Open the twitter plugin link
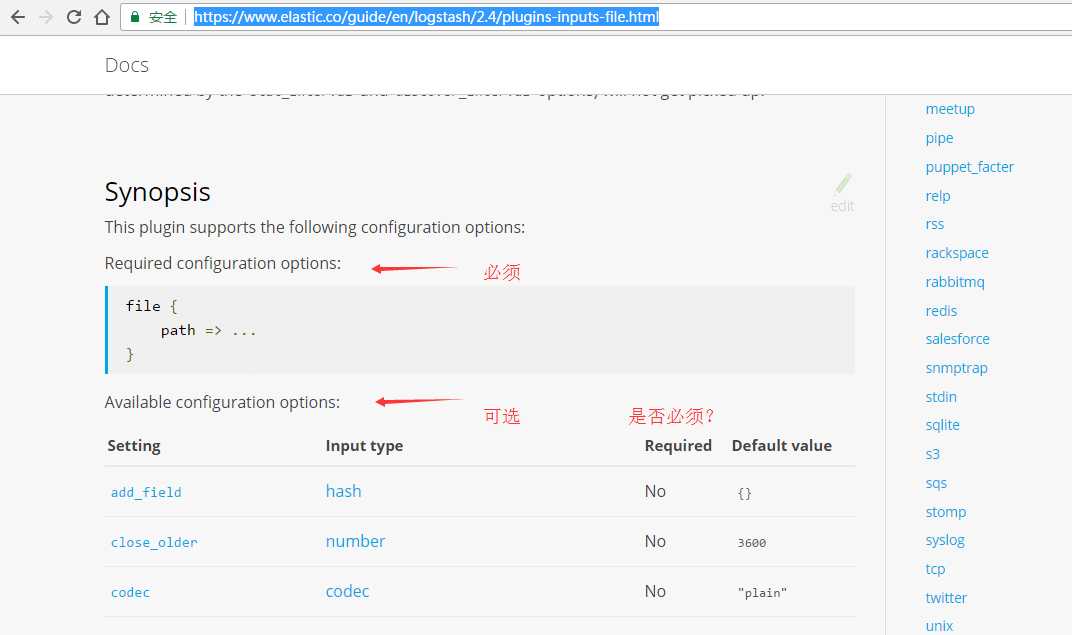 [x=946, y=598]
